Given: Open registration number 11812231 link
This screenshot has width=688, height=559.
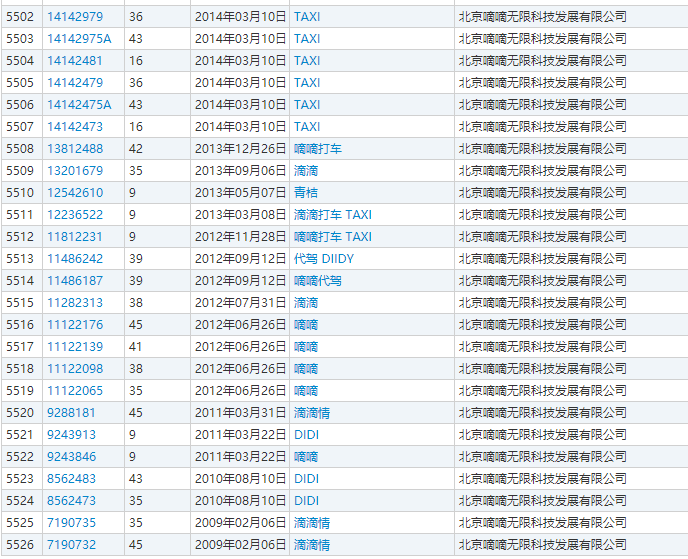Looking at the screenshot, I should coord(75,236).
